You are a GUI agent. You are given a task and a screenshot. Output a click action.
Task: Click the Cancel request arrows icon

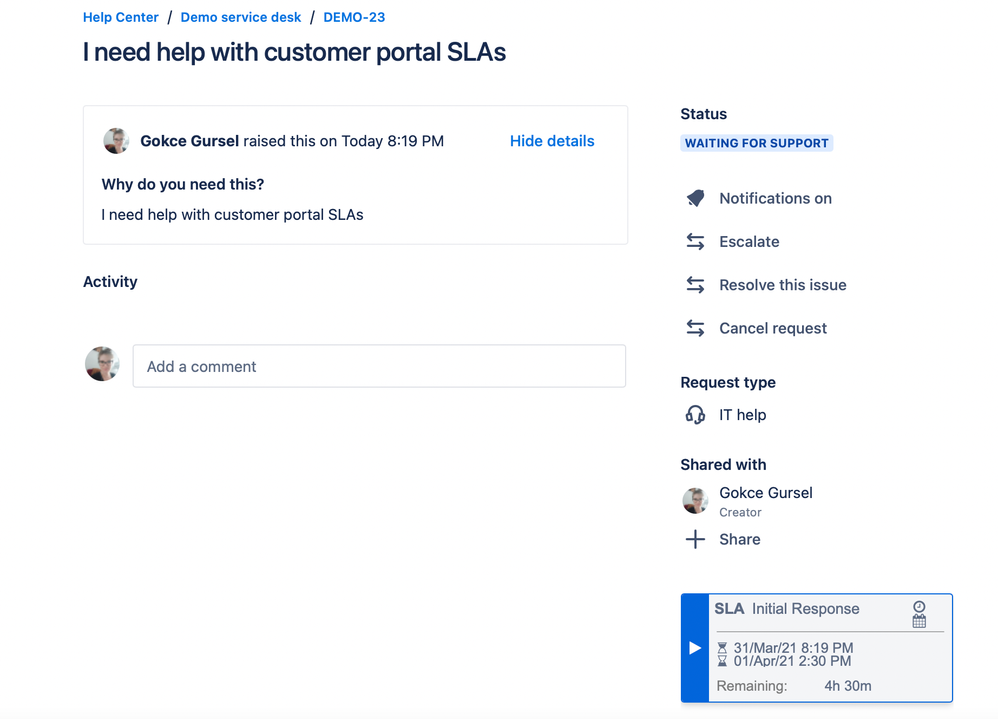pos(695,328)
